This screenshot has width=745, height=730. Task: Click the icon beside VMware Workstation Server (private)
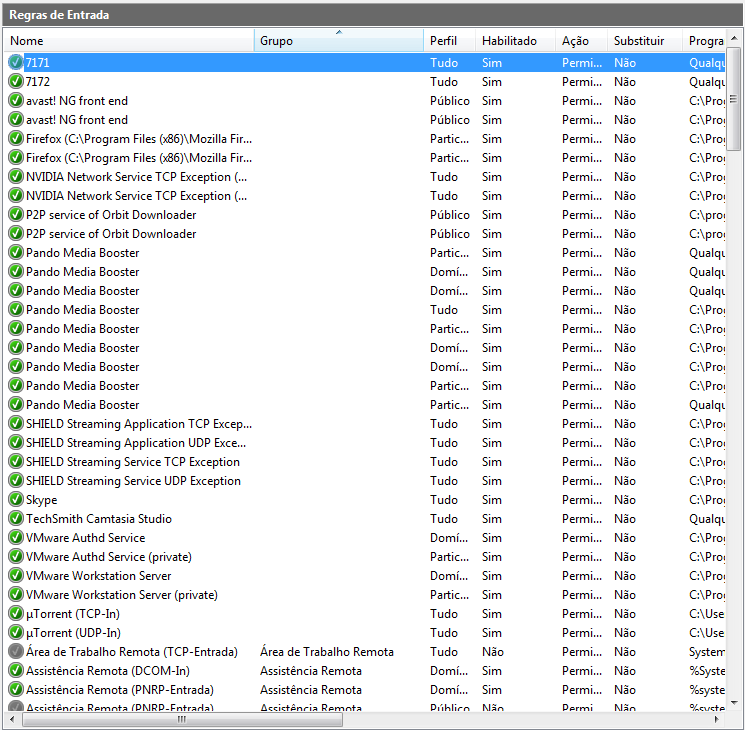coord(16,595)
